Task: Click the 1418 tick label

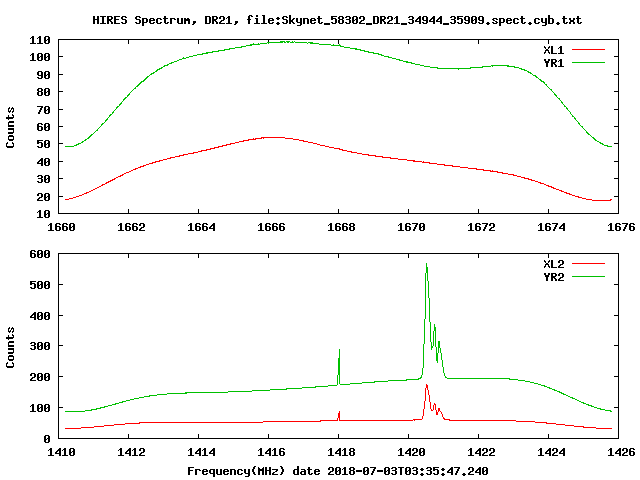Action: click(341, 452)
